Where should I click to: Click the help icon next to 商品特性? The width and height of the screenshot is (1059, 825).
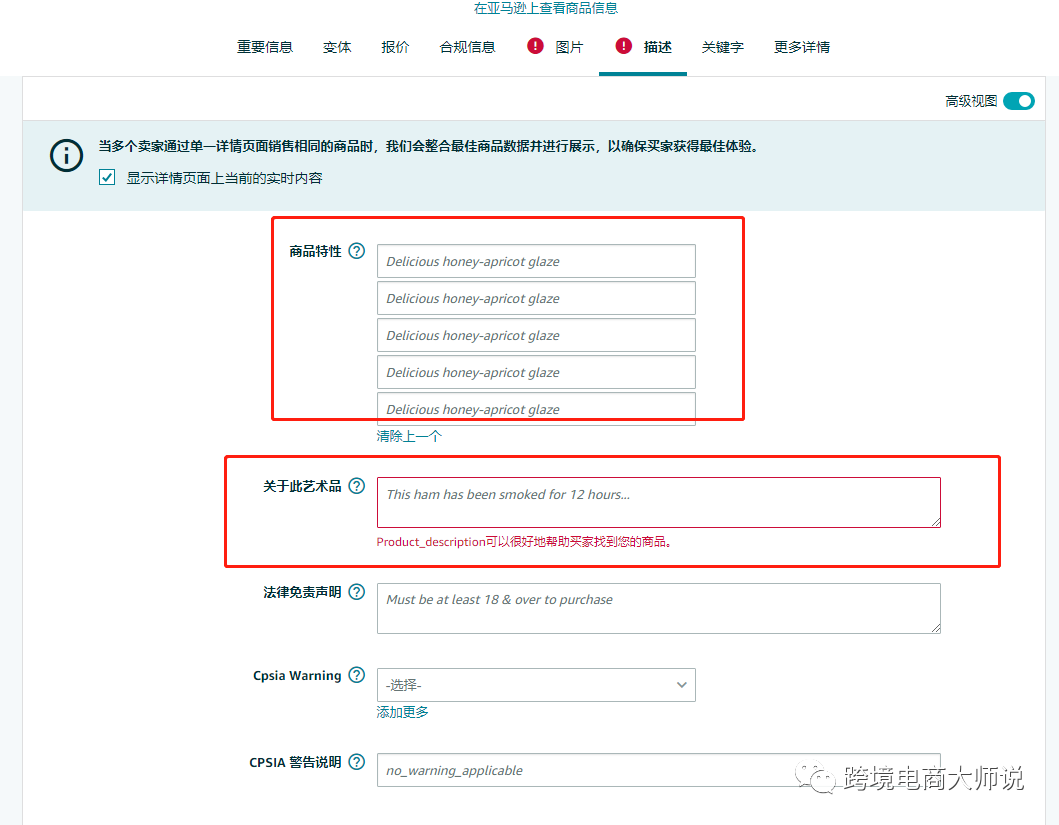point(358,251)
